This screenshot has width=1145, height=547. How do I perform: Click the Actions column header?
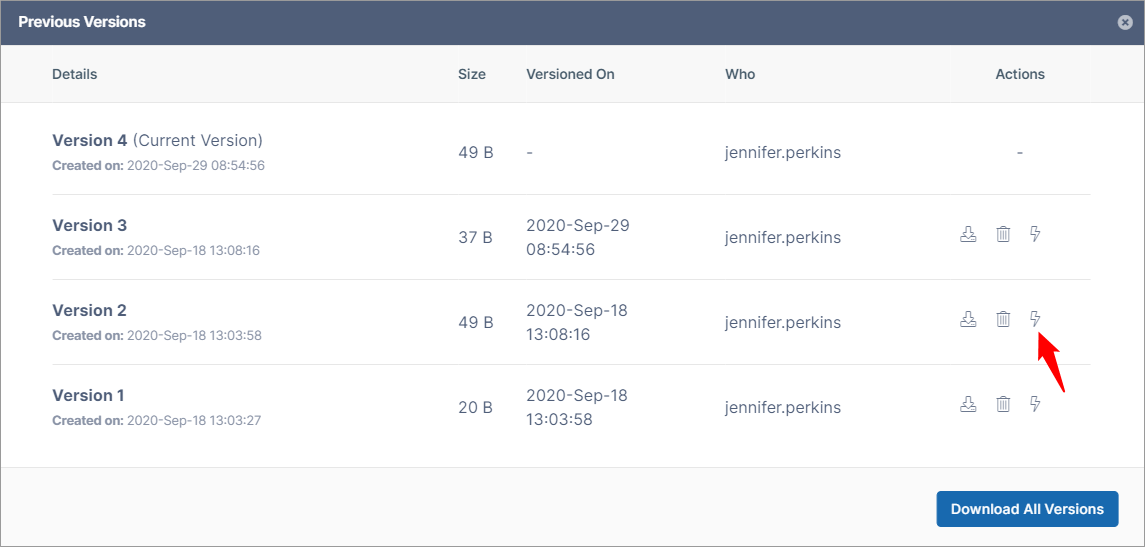1020,74
